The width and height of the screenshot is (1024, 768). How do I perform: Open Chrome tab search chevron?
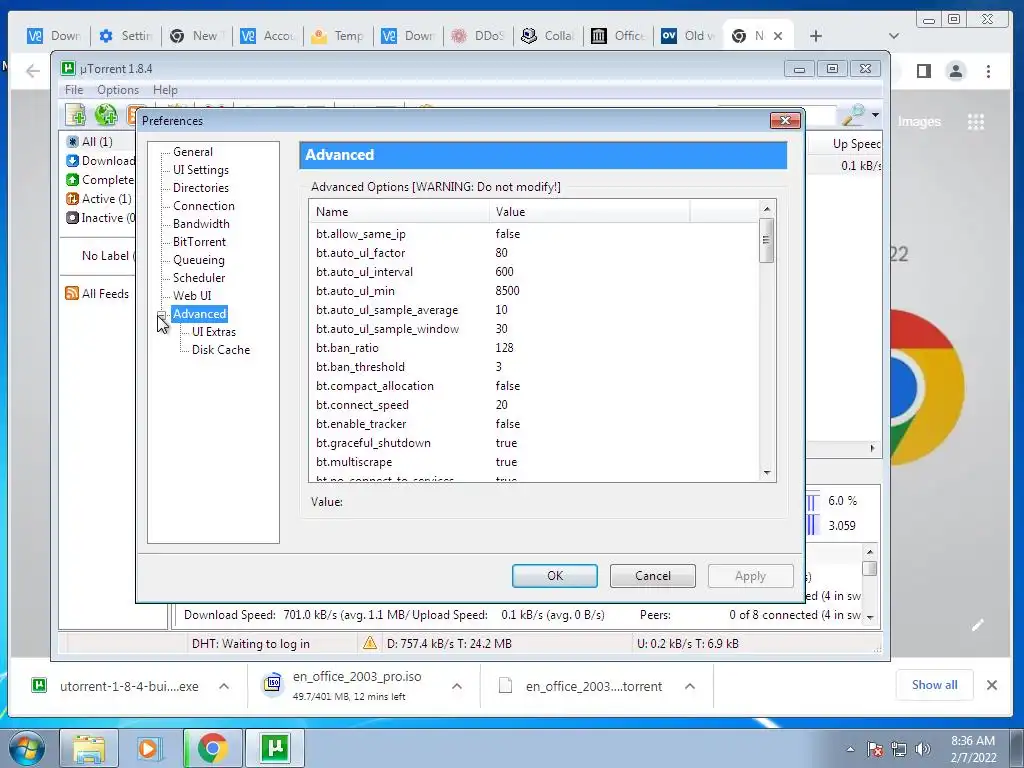(x=894, y=36)
